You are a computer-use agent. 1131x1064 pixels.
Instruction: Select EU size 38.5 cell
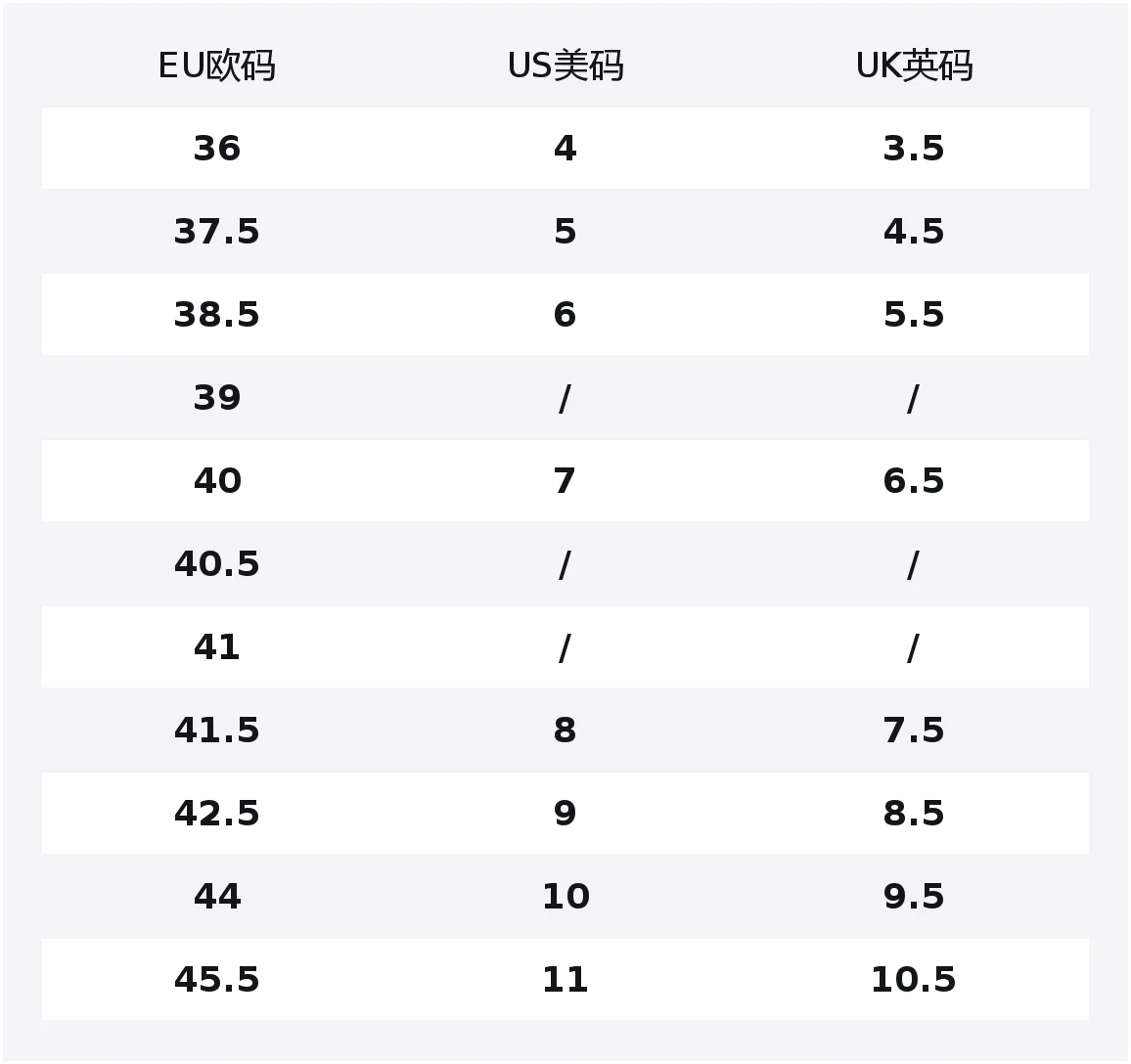216,314
